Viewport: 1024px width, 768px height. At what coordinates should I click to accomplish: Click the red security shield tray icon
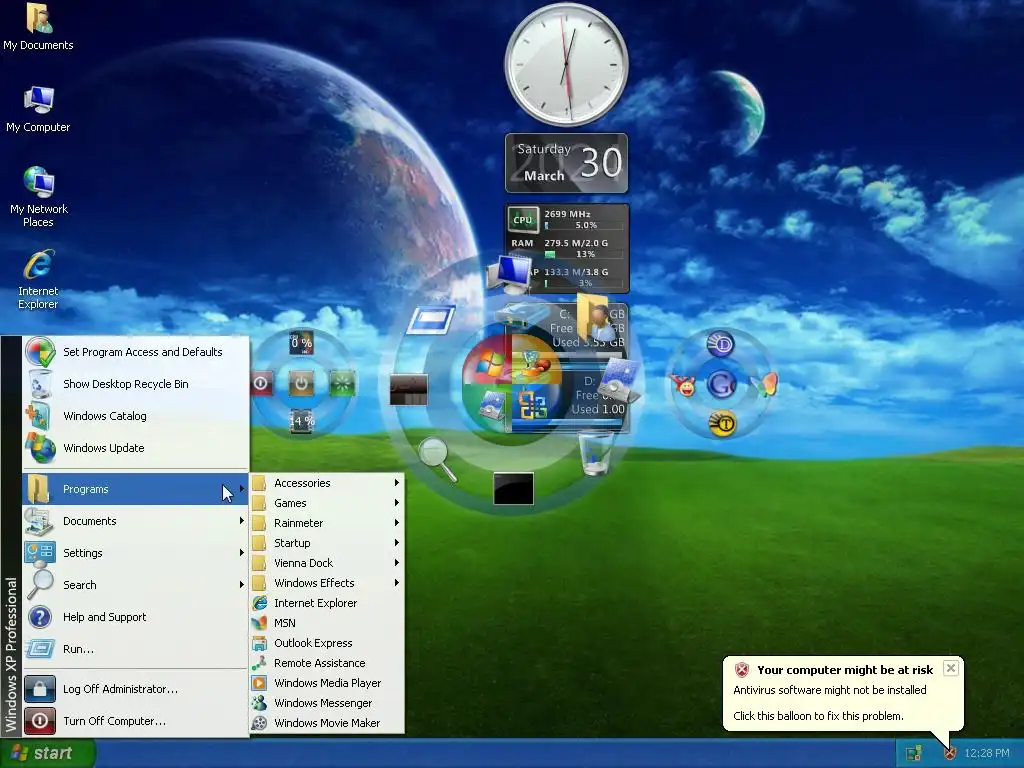point(950,753)
